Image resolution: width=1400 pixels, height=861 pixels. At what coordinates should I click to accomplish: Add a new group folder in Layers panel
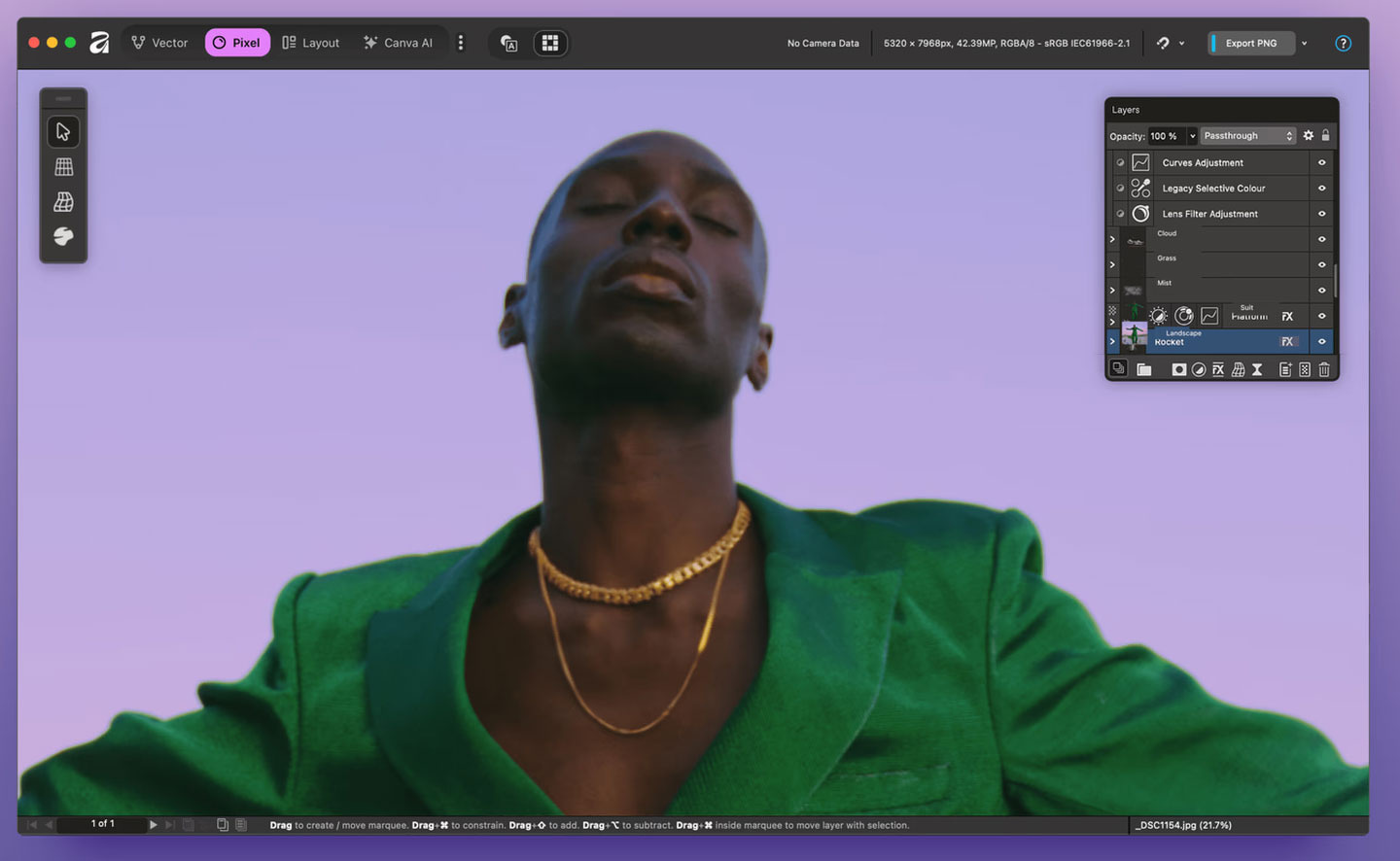coord(1144,369)
